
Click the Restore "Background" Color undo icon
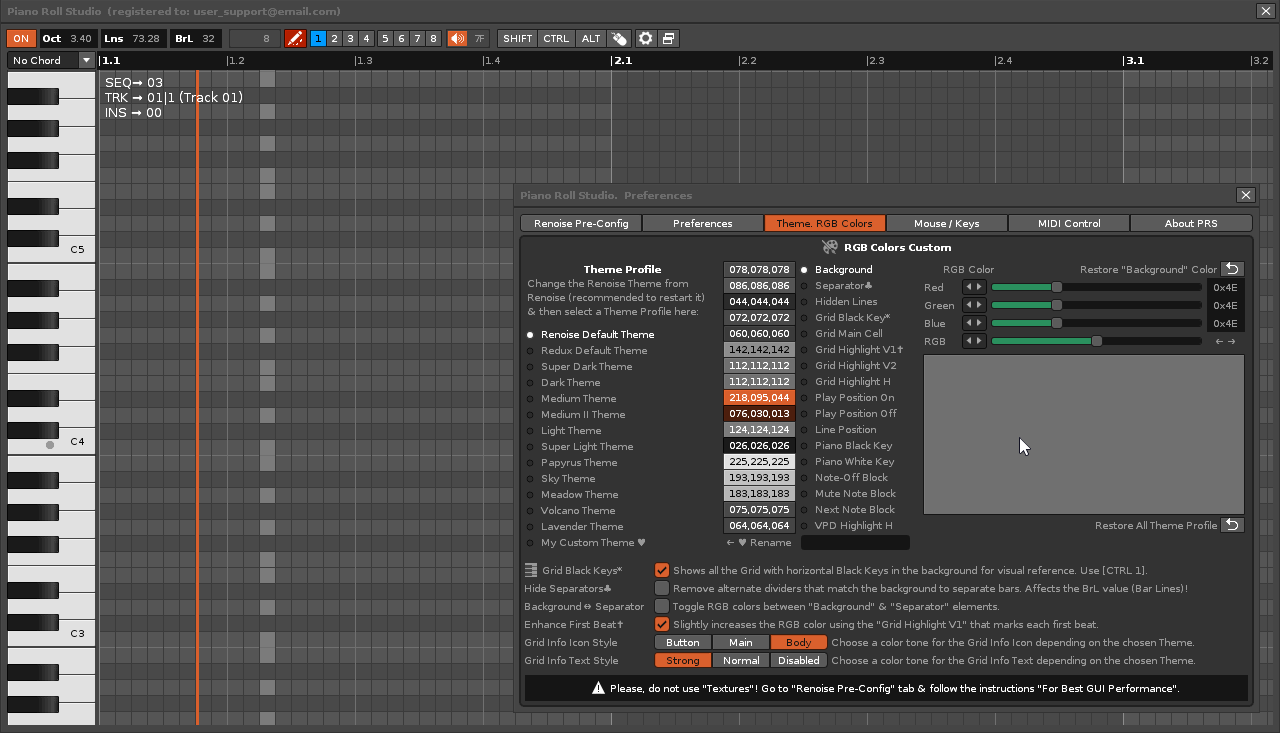[1232, 269]
